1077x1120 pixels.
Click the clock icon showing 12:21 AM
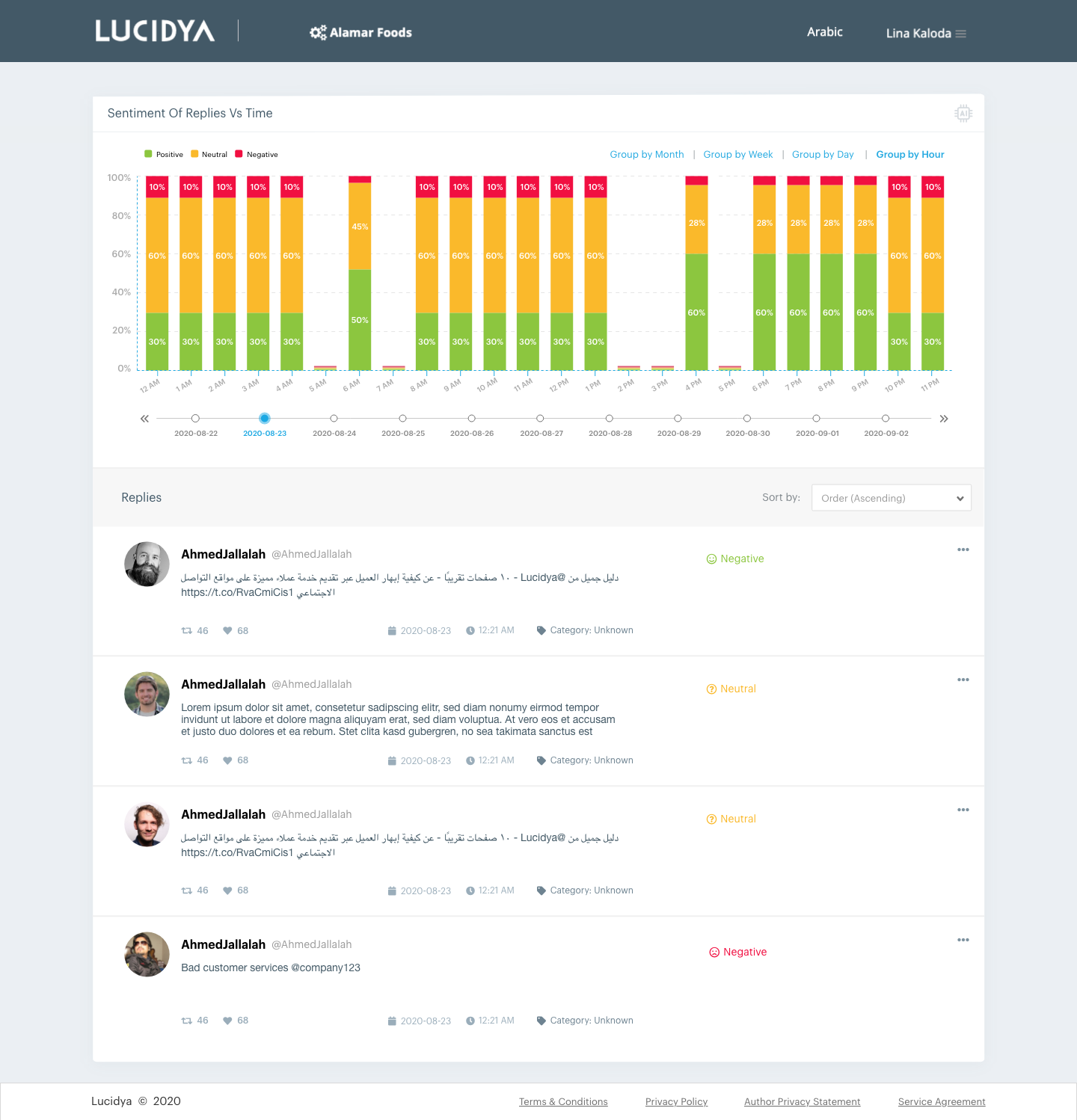(x=470, y=630)
